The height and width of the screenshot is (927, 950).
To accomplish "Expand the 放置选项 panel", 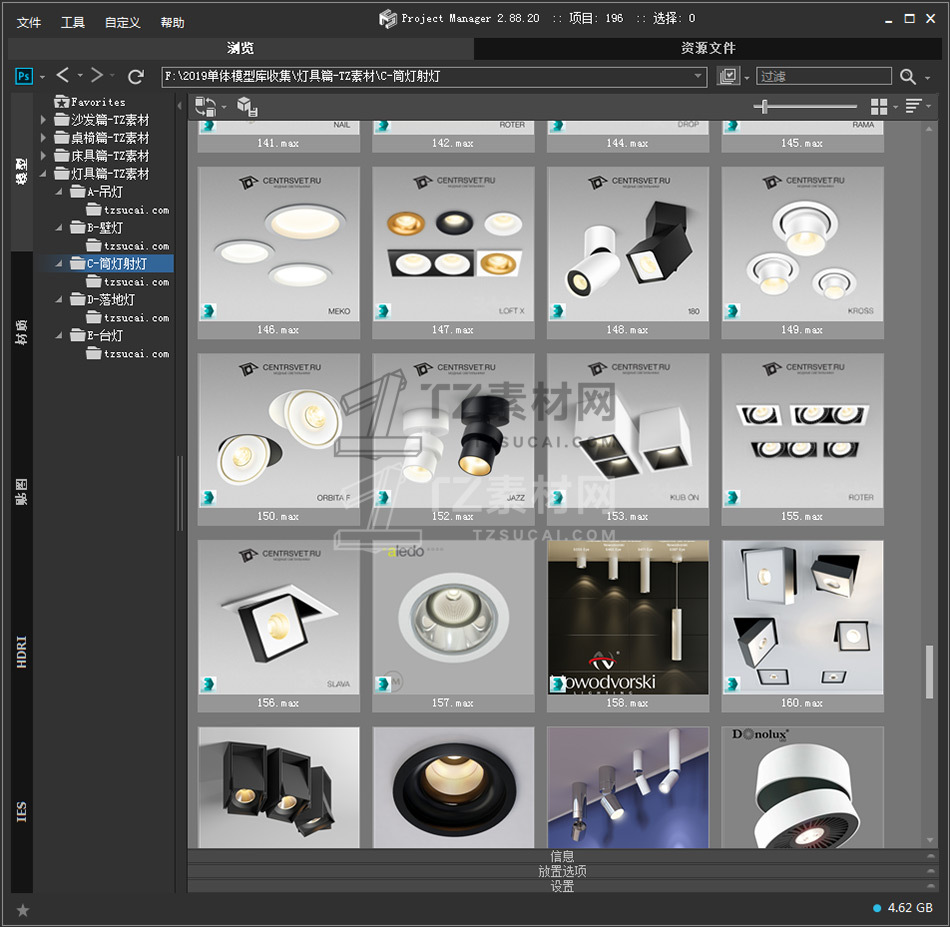I will coord(562,871).
